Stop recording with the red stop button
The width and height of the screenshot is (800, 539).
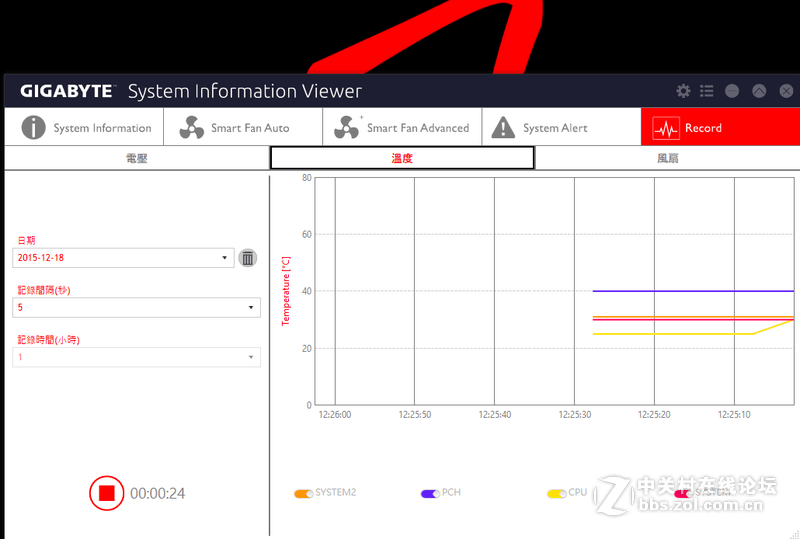[x=107, y=493]
